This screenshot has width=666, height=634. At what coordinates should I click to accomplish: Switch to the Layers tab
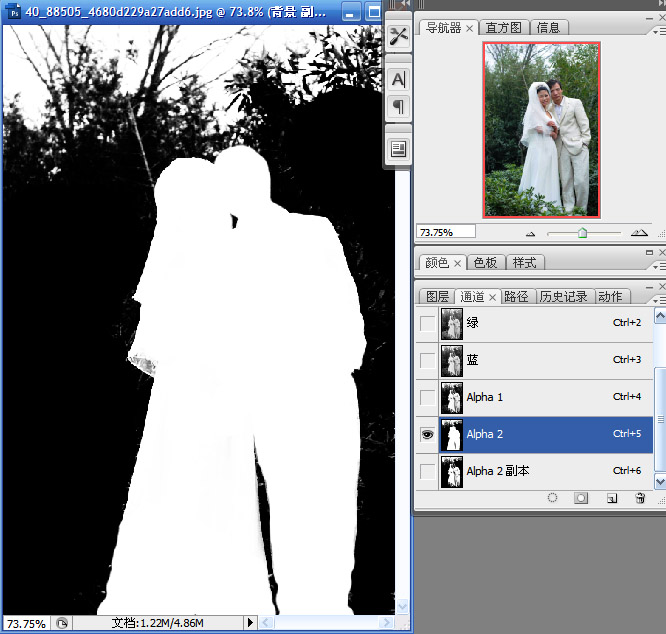point(437,296)
